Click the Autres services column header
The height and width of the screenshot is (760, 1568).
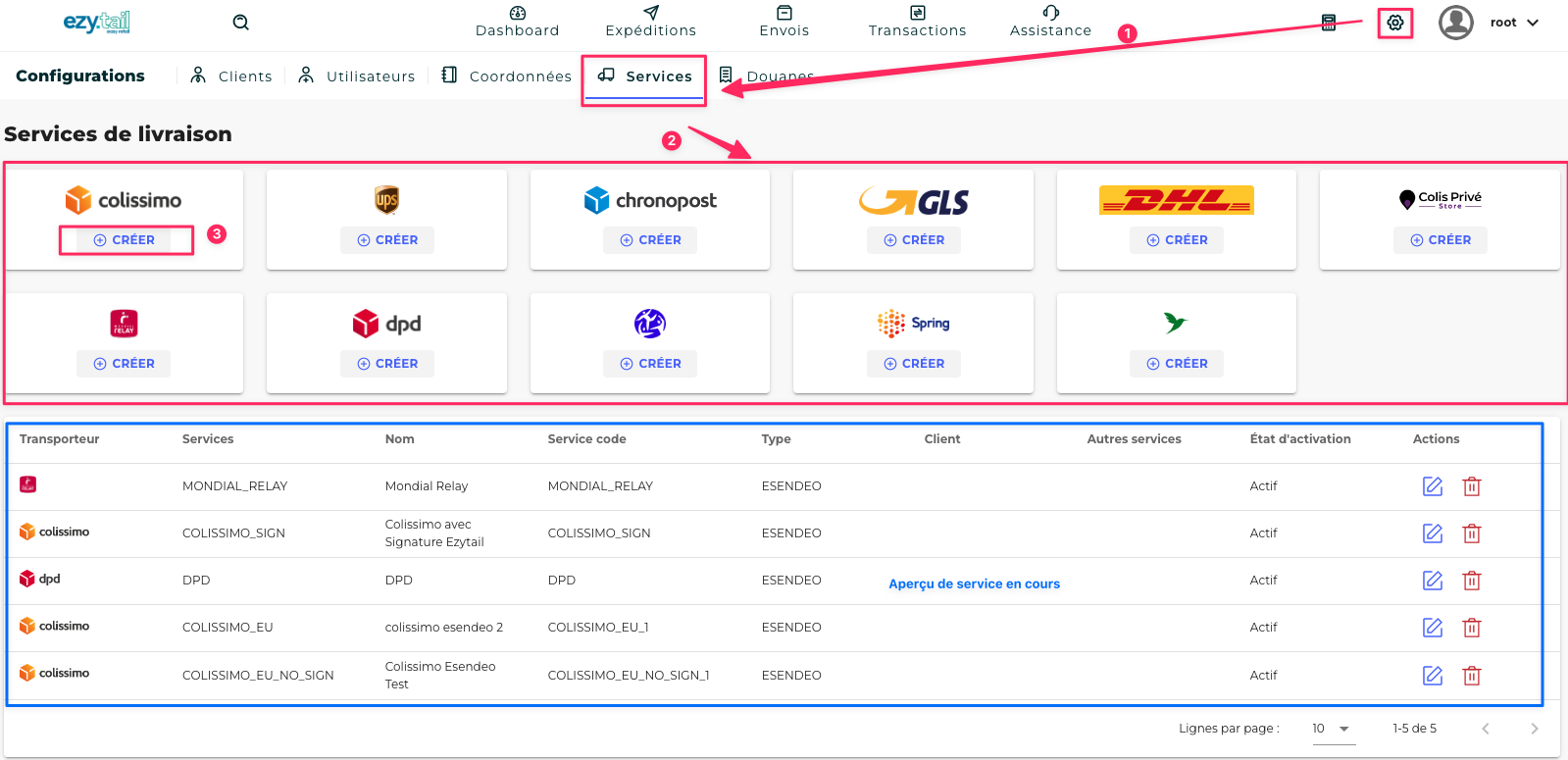pos(1134,439)
